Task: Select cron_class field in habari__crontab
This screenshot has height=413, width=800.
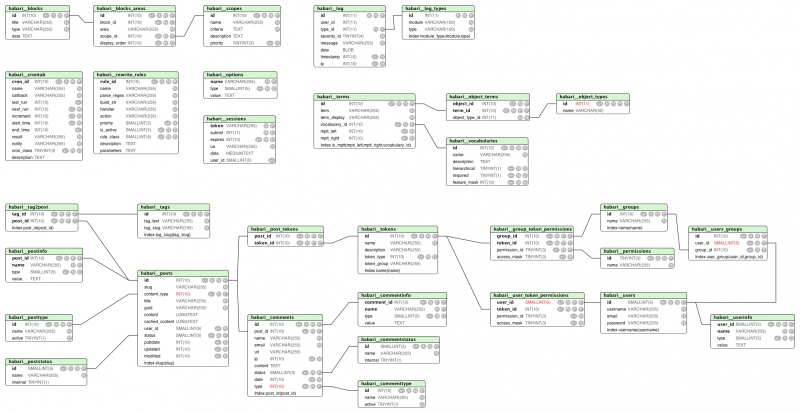Action: coord(44,151)
